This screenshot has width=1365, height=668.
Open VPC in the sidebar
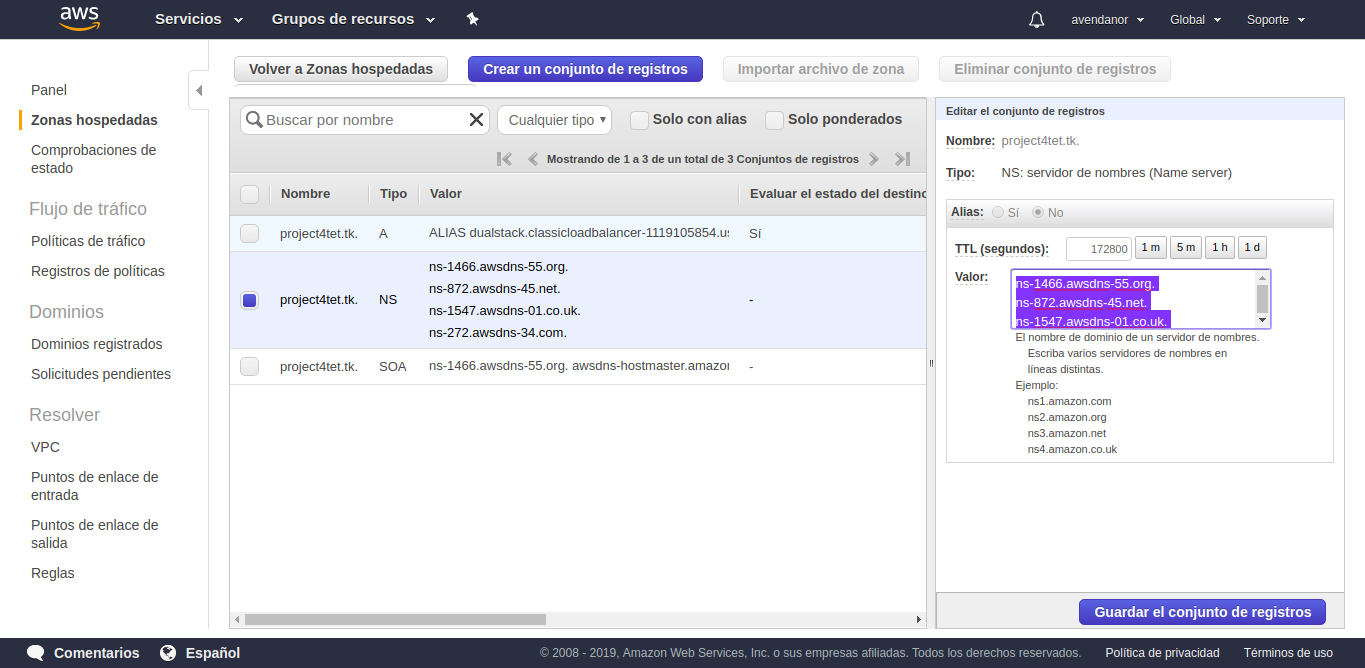pos(46,447)
